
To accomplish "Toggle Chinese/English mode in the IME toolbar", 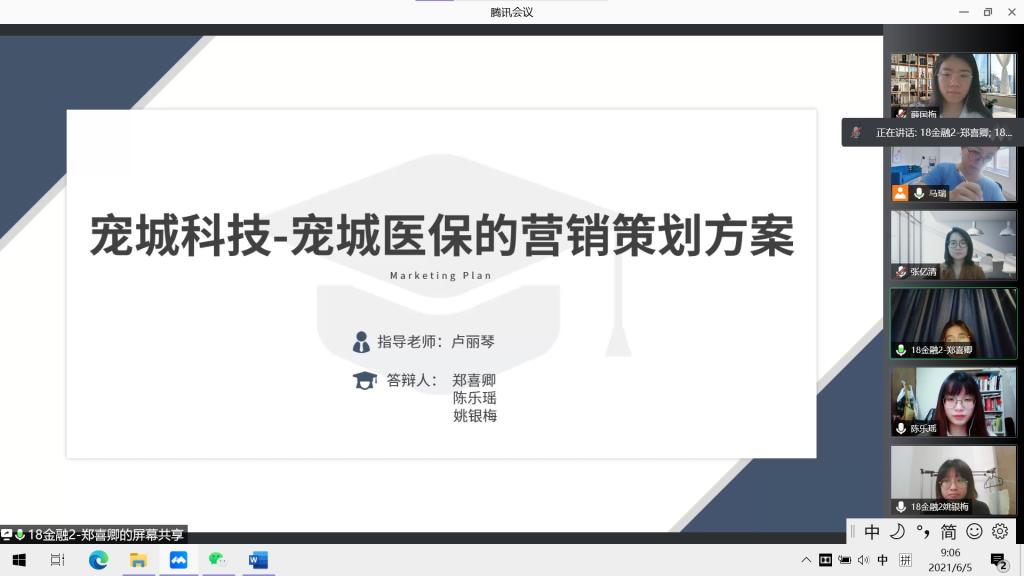I will (872, 532).
